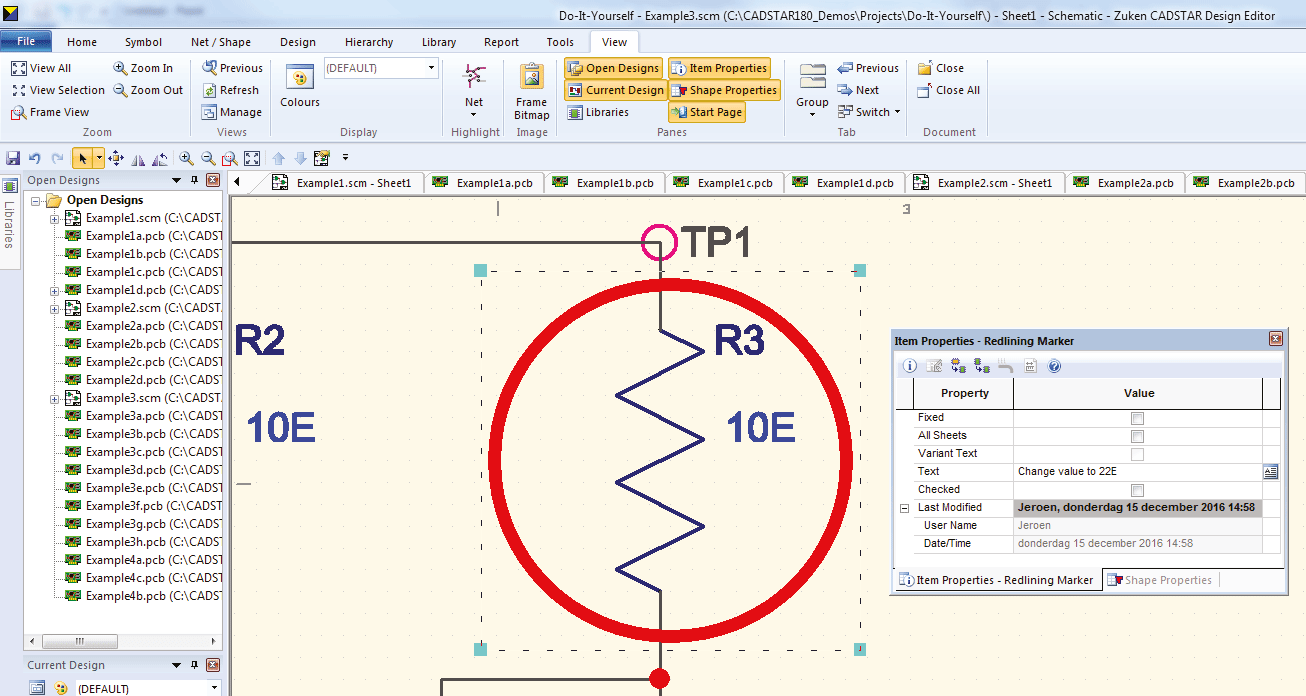Click the Rotate icon in the toolbar

[x=158, y=158]
